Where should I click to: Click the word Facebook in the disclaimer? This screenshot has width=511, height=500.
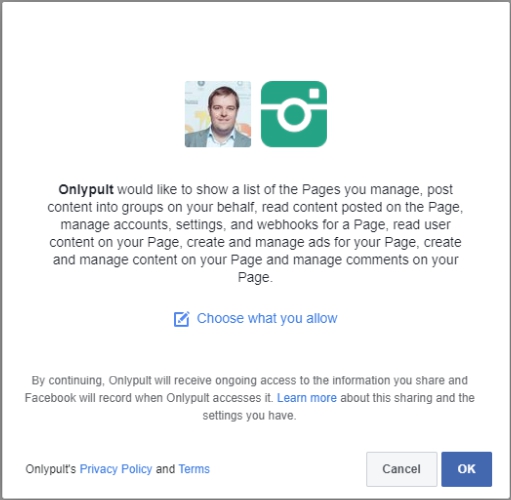tap(50, 398)
